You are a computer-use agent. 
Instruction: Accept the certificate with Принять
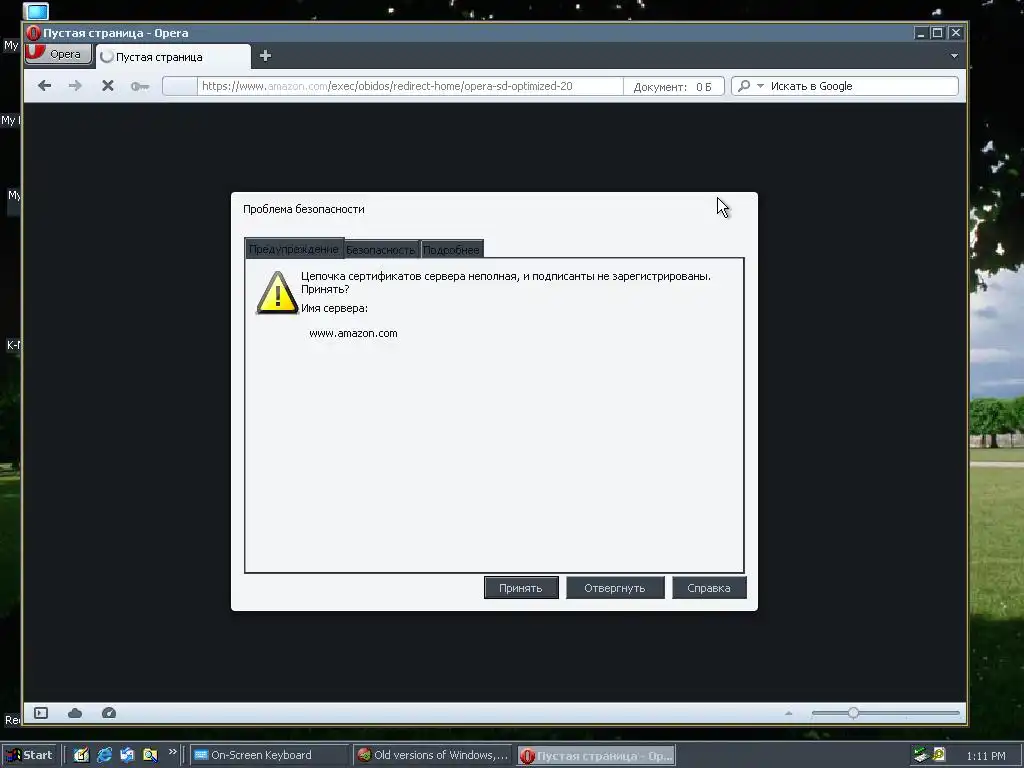[x=521, y=588]
